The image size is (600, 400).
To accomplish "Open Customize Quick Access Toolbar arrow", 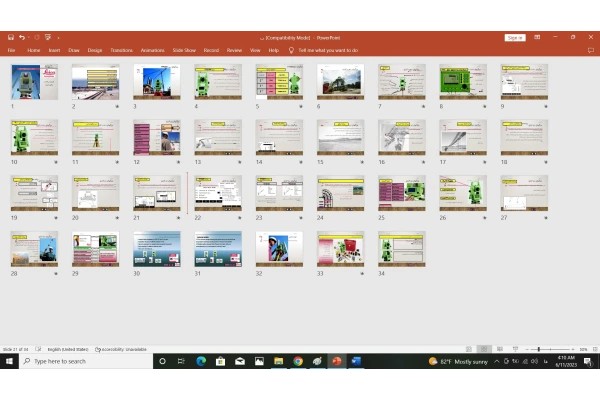I will [x=58, y=38].
